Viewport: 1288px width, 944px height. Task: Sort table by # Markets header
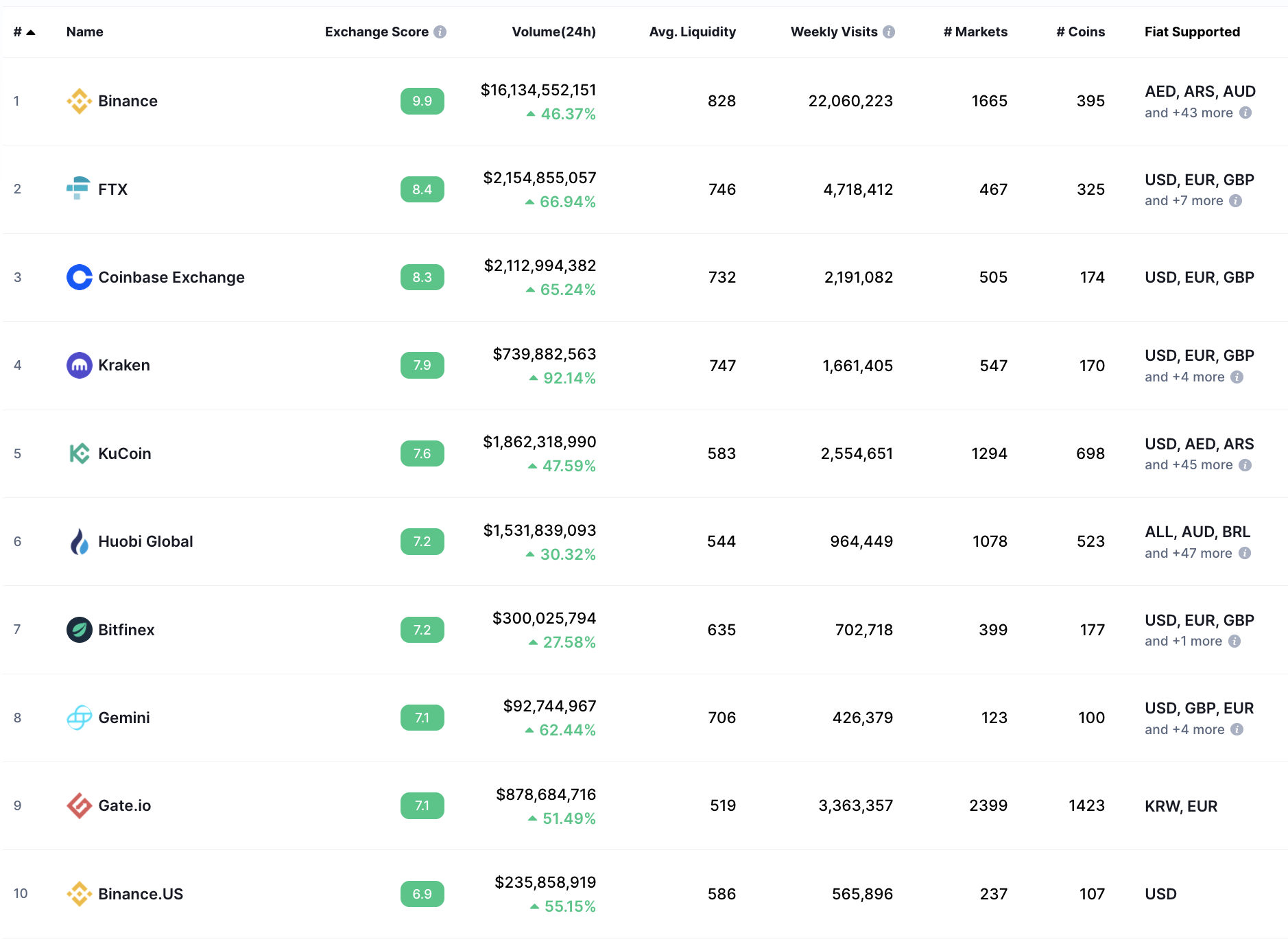click(x=975, y=32)
